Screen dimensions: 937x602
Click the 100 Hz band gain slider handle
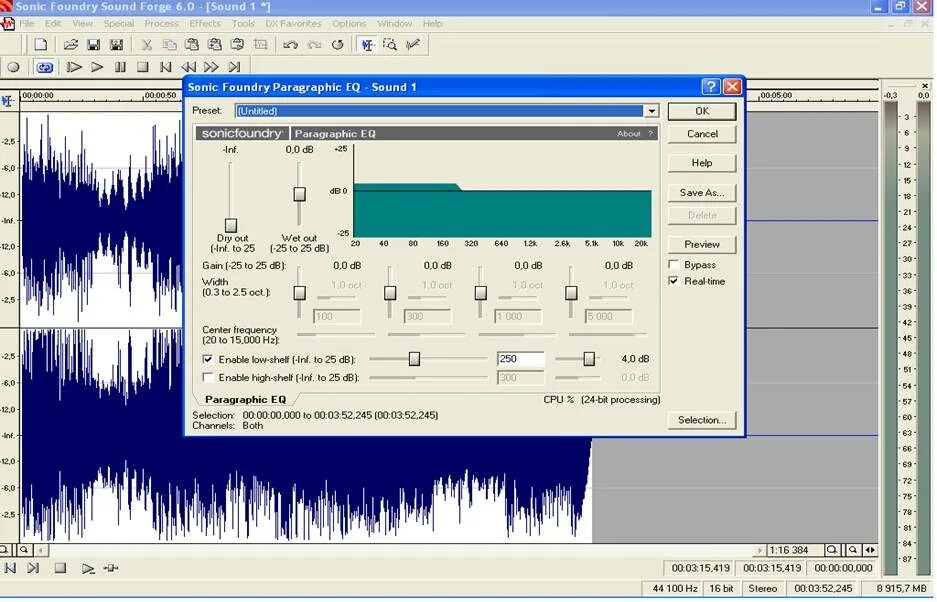(299, 293)
